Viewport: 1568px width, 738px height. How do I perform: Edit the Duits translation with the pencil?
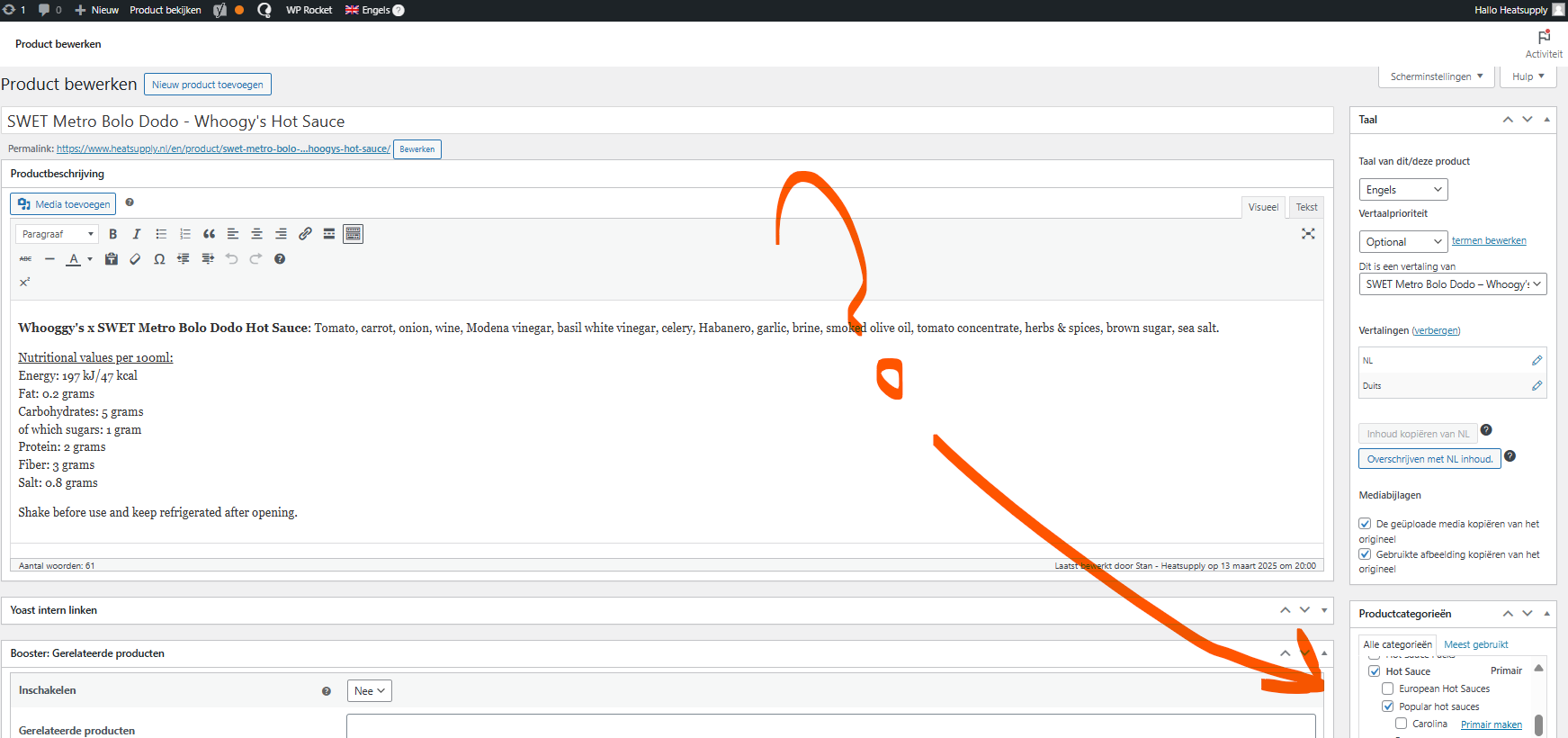click(x=1537, y=385)
